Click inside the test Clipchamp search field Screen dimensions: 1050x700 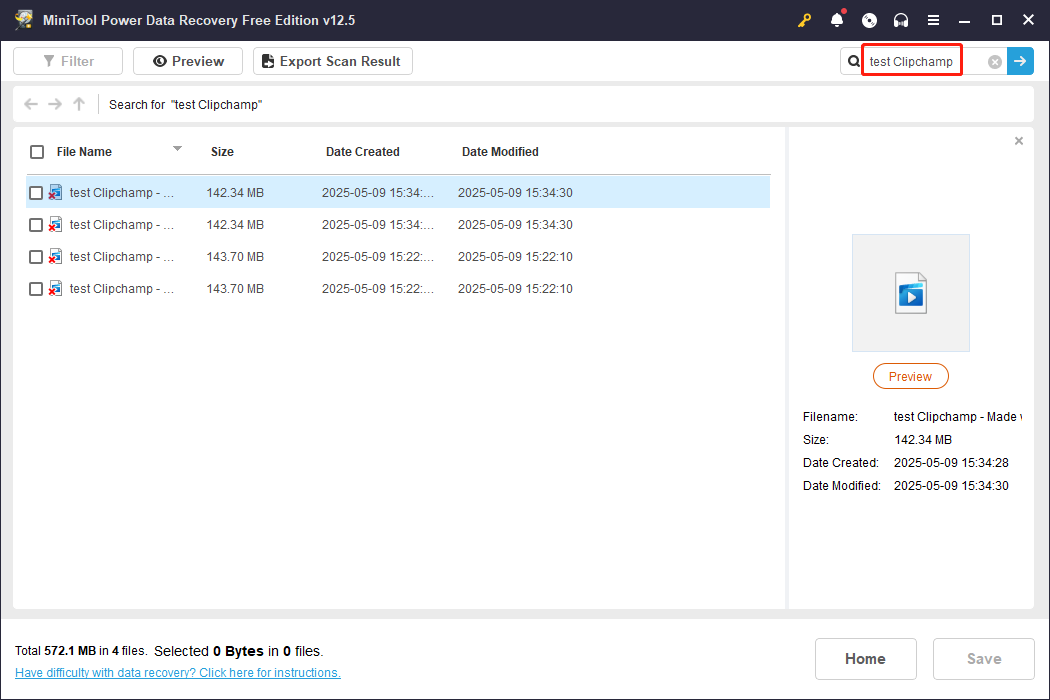911,60
